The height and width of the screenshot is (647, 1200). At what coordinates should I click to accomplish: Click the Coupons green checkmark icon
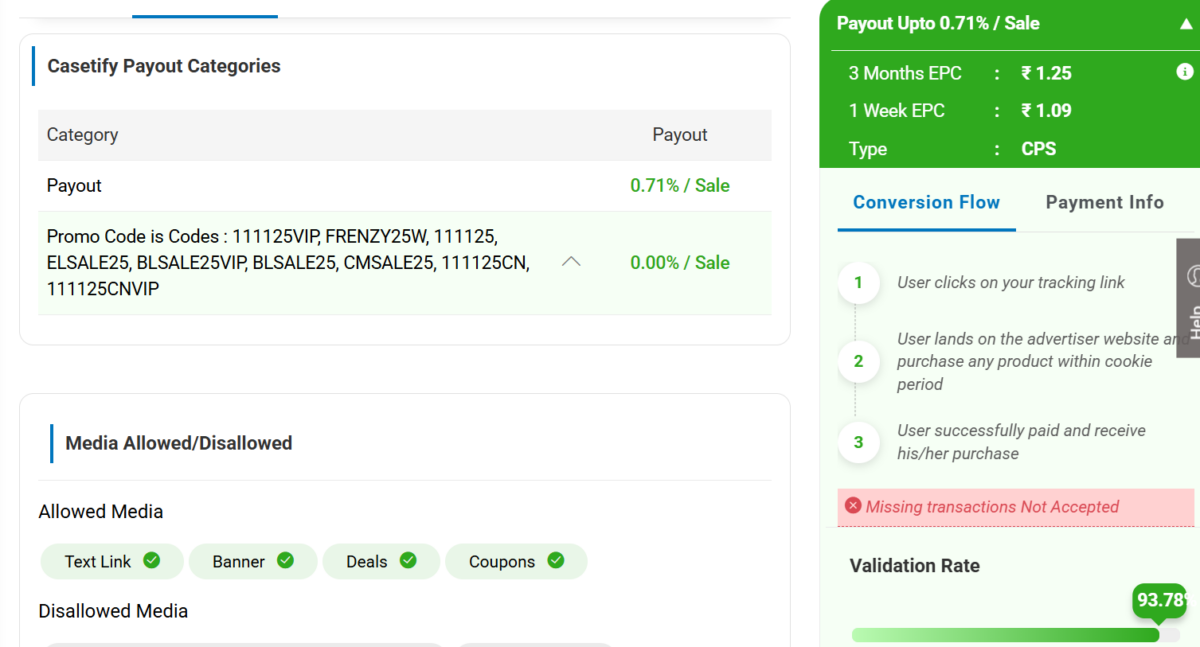(556, 561)
